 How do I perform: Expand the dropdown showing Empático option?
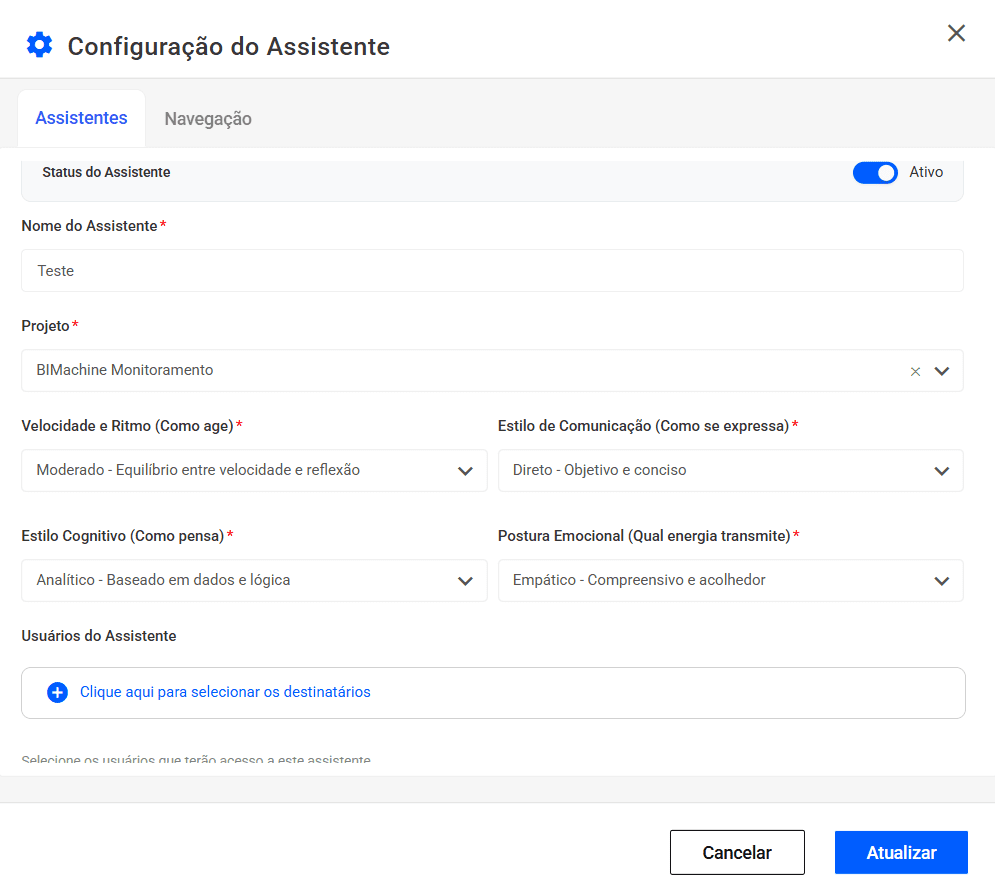pyautogui.click(x=715, y=580)
